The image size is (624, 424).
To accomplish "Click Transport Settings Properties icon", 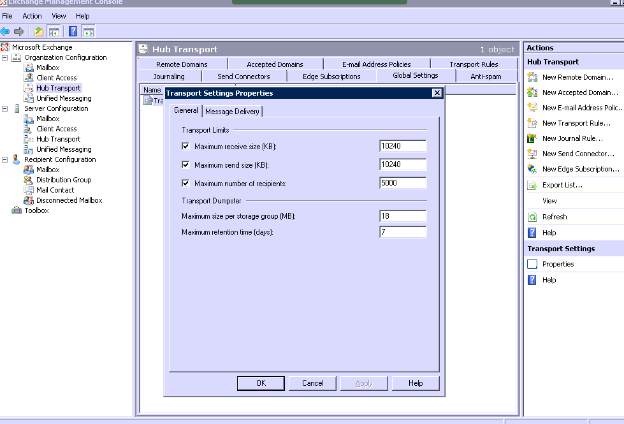I will click(x=532, y=264).
